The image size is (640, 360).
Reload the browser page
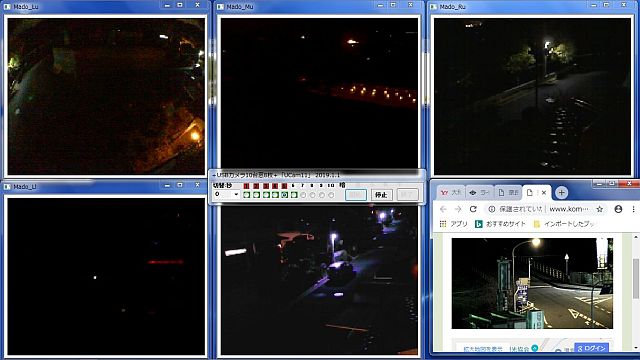point(473,209)
